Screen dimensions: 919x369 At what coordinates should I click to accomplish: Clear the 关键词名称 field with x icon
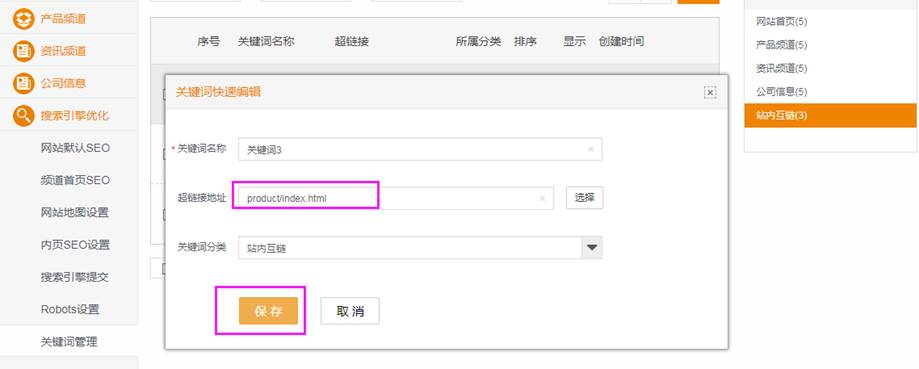coord(591,149)
